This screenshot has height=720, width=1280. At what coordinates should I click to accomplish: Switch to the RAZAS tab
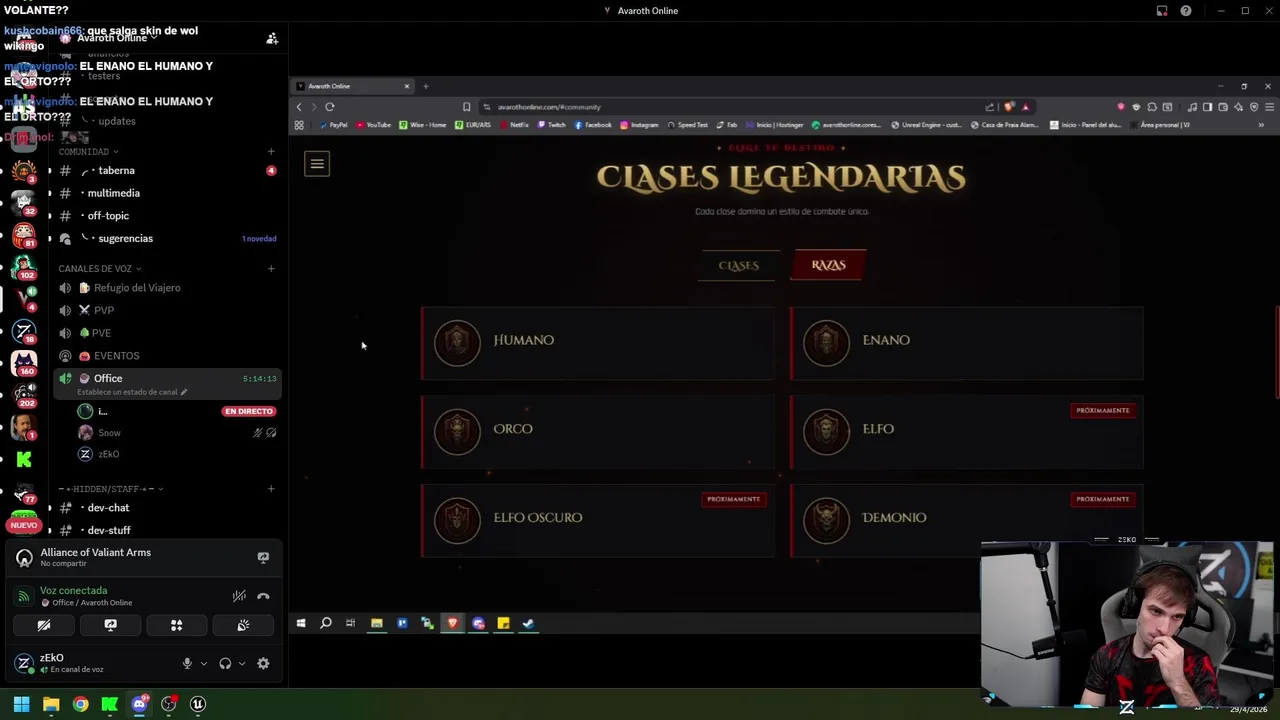(x=829, y=265)
